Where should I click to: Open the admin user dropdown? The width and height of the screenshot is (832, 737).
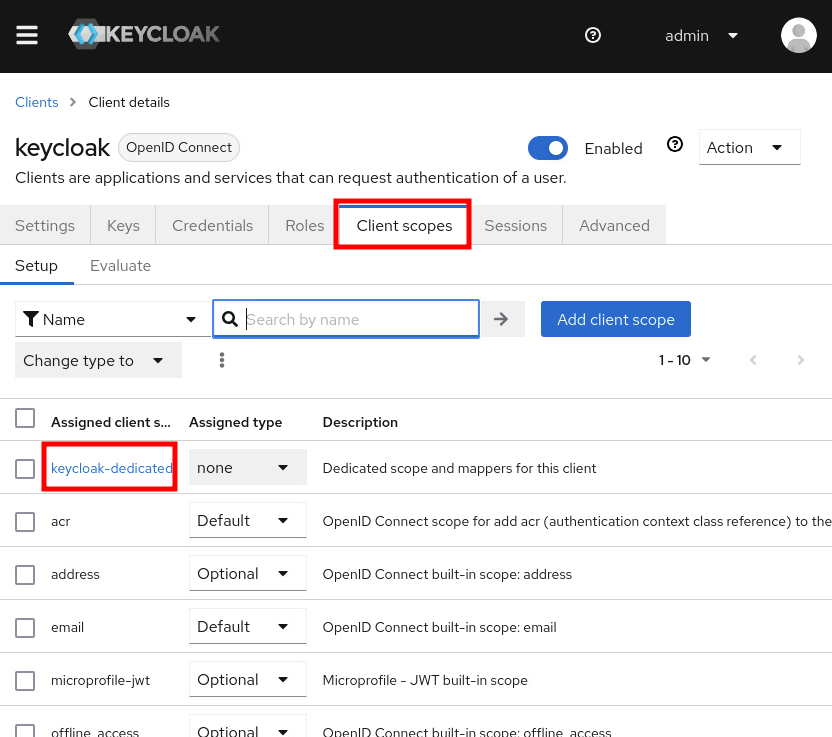pyautogui.click(x=701, y=36)
